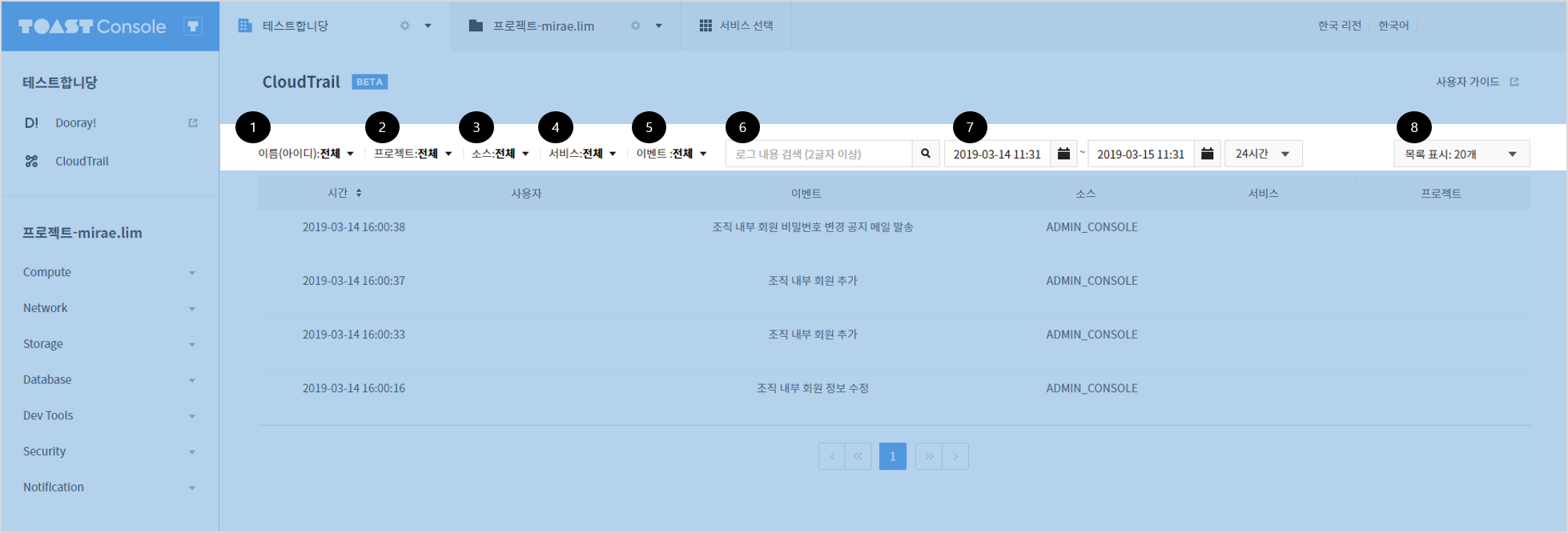The height and width of the screenshot is (533, 1568).
Task: Open the 프로젝트 filter dropdown
Action: click(412, 154)
